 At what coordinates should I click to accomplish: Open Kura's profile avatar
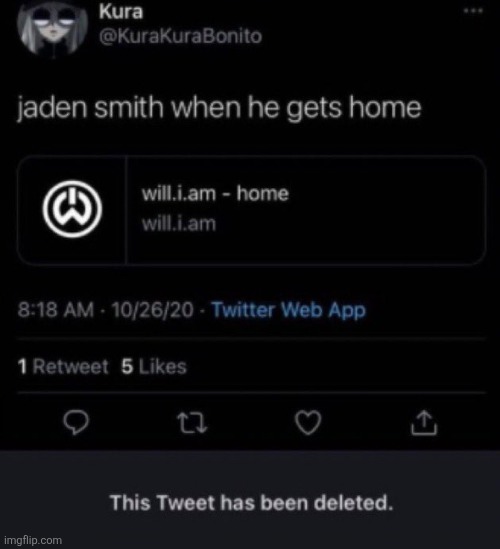click(x=53, y=26)
